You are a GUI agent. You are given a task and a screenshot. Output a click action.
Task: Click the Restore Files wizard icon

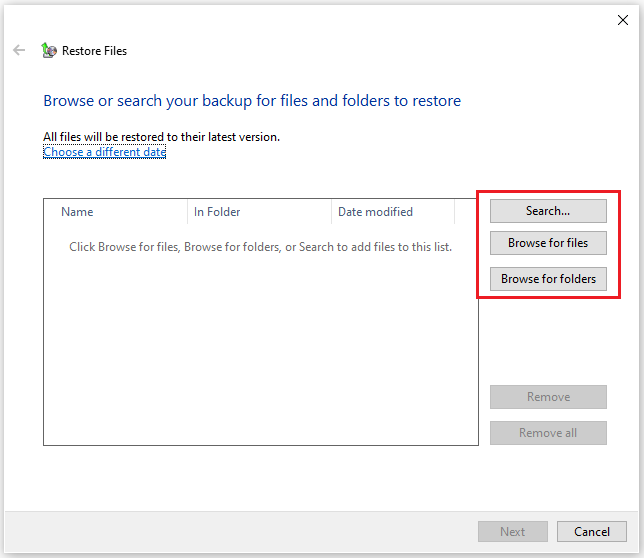click(x=49, y=50)
